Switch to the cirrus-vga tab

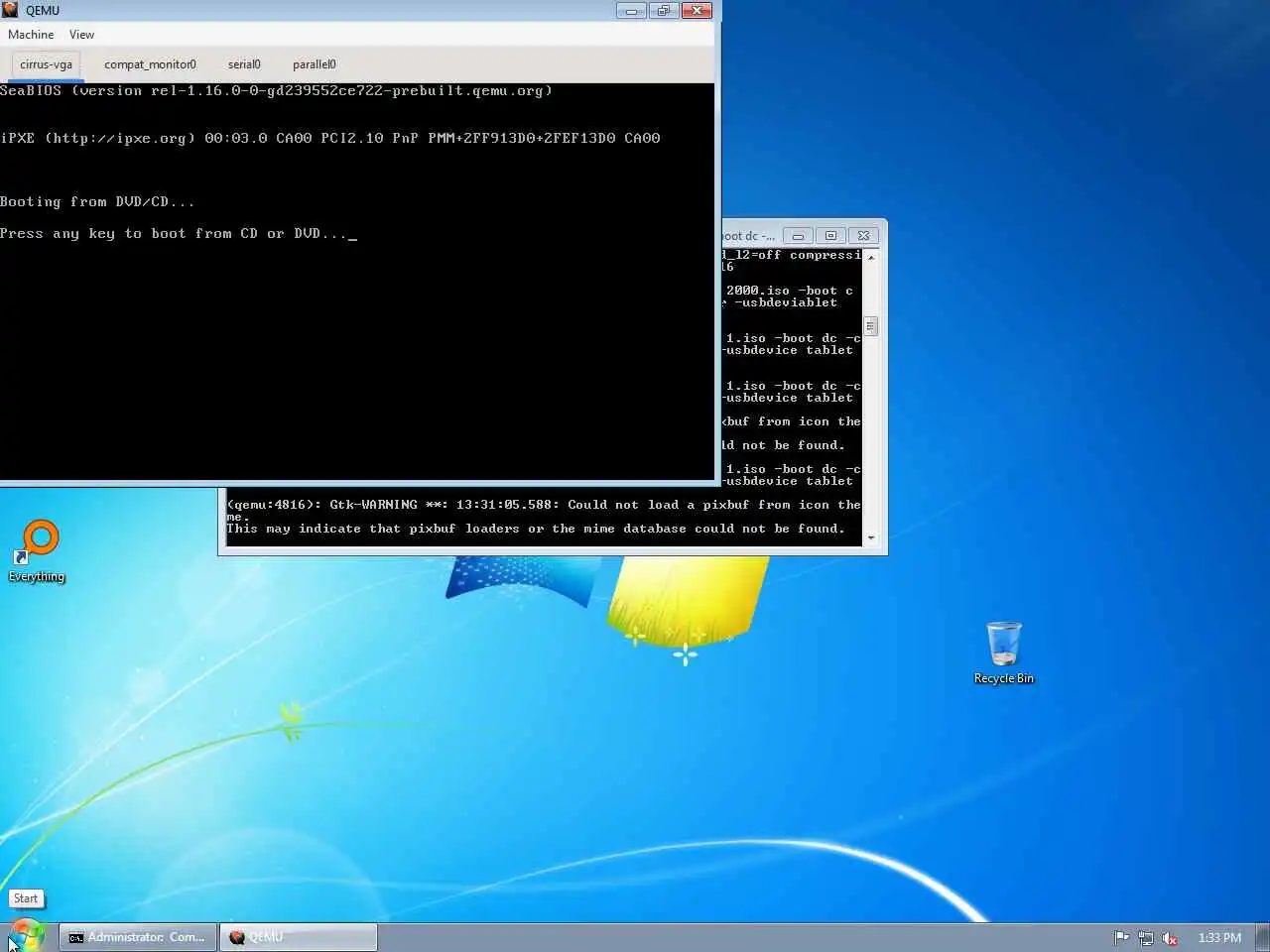tap(46, 64)
